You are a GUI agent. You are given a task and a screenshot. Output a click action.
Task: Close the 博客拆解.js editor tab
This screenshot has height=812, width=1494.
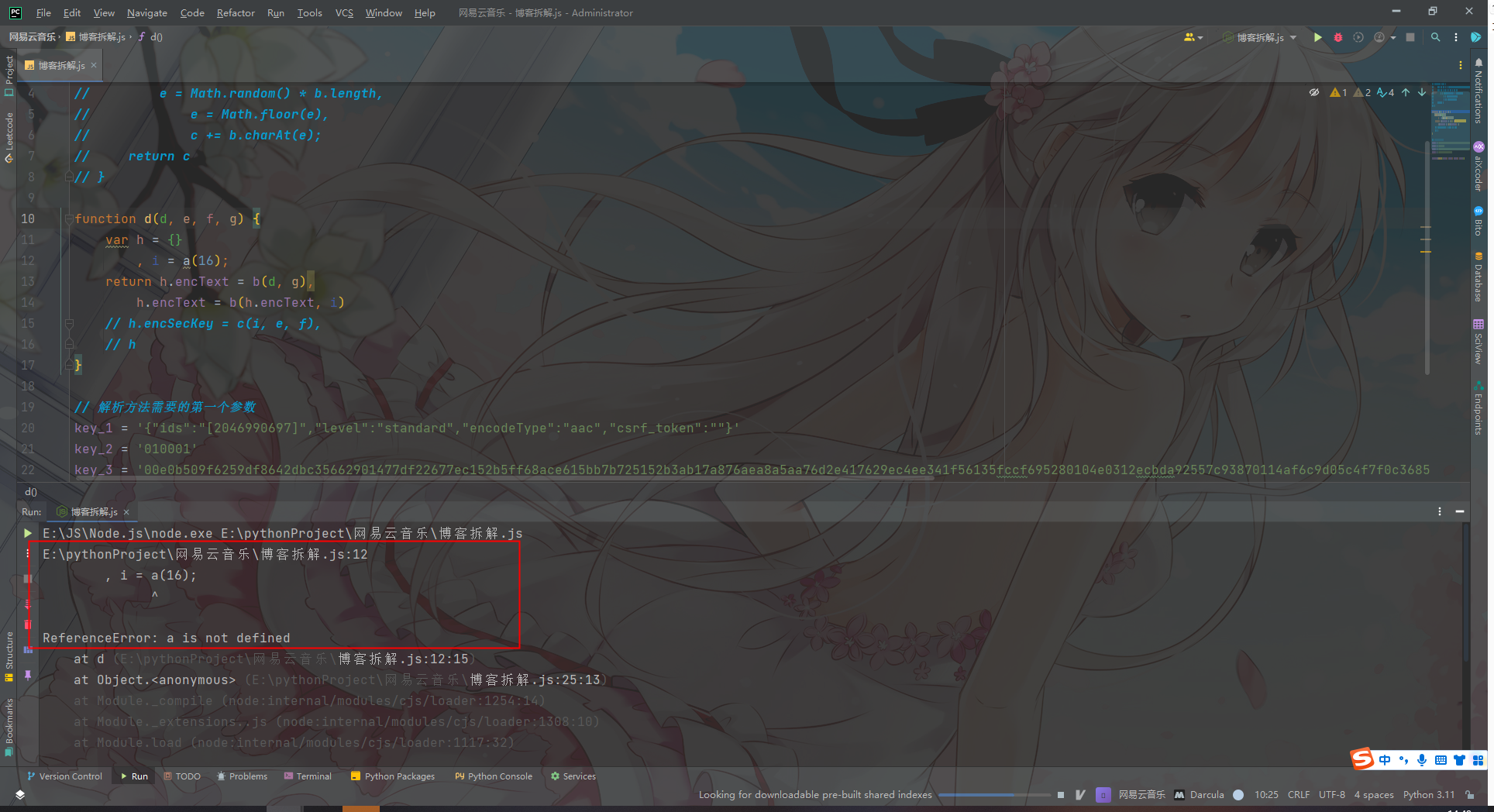94,65
